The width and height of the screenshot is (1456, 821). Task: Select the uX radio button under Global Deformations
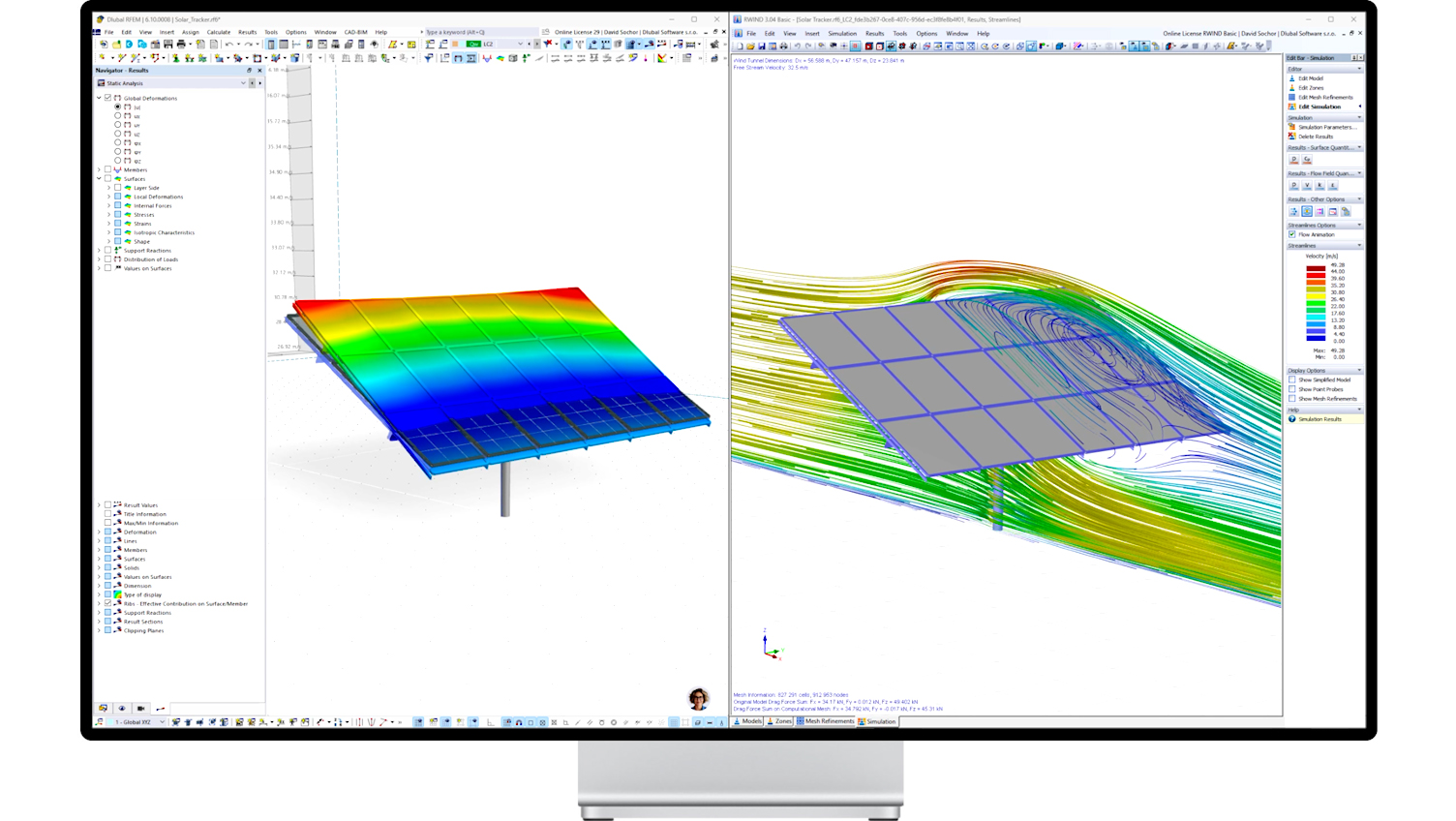click(118, 116)
